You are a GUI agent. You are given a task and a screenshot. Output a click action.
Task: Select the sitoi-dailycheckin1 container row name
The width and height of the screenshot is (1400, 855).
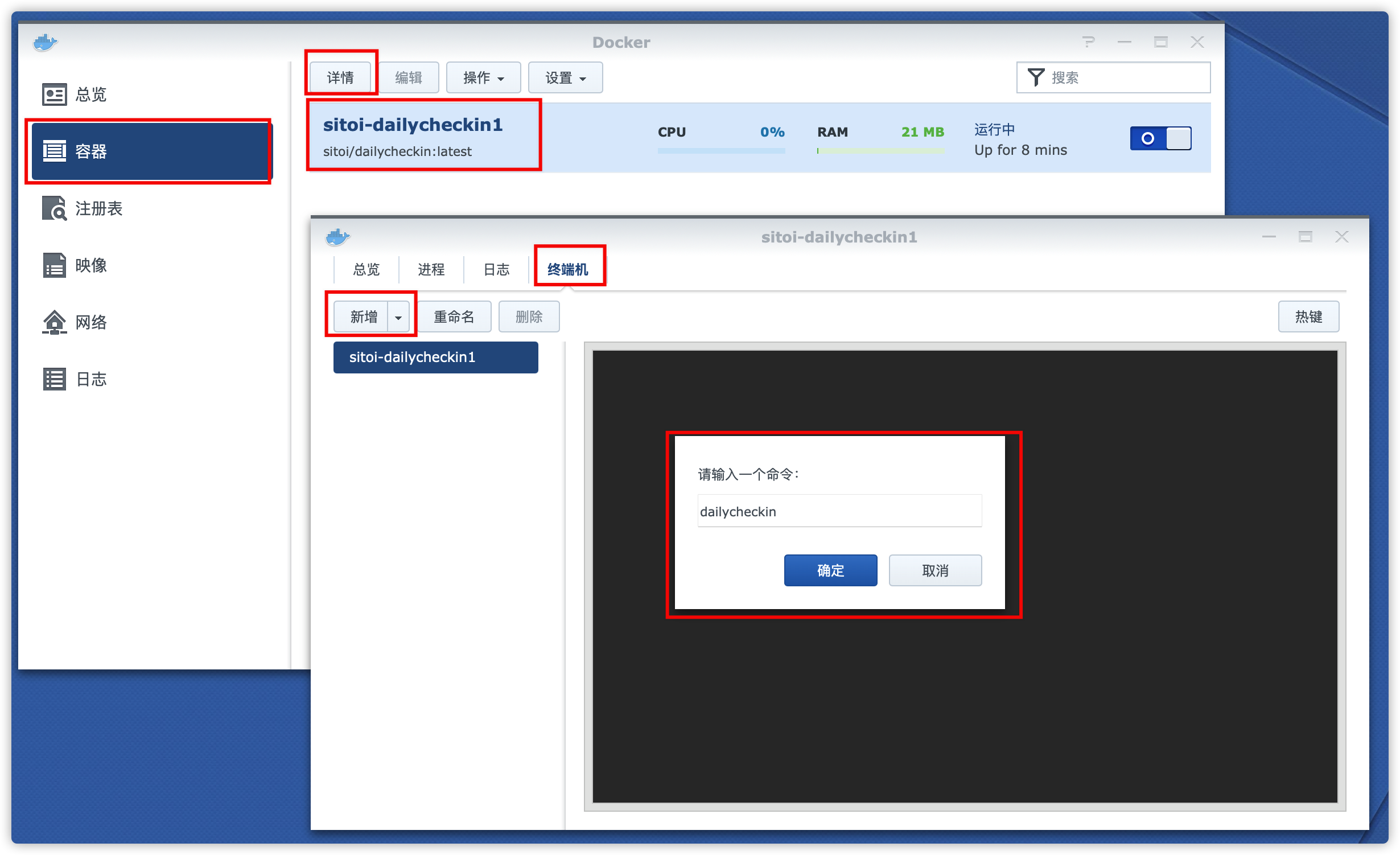[413, 125]
